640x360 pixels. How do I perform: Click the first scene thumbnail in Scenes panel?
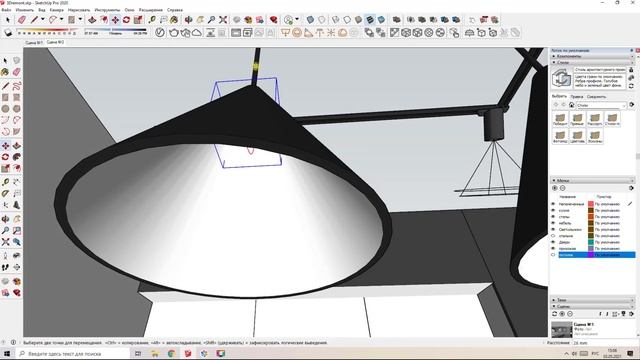(562, 330)
